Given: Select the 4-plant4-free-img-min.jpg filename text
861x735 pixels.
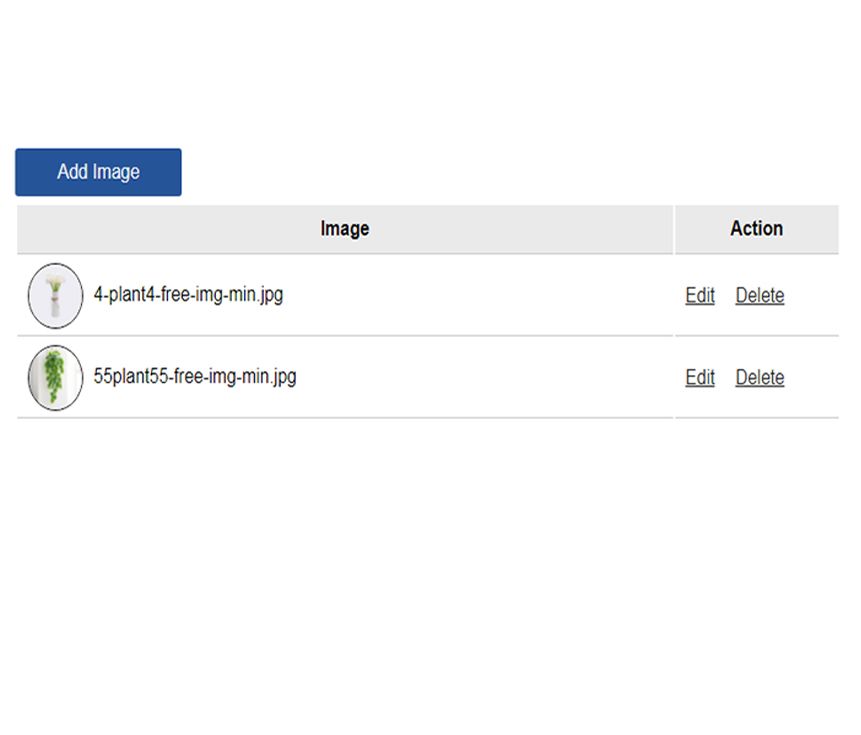Looking at the screenshot, I should click(x=188, y=295).
